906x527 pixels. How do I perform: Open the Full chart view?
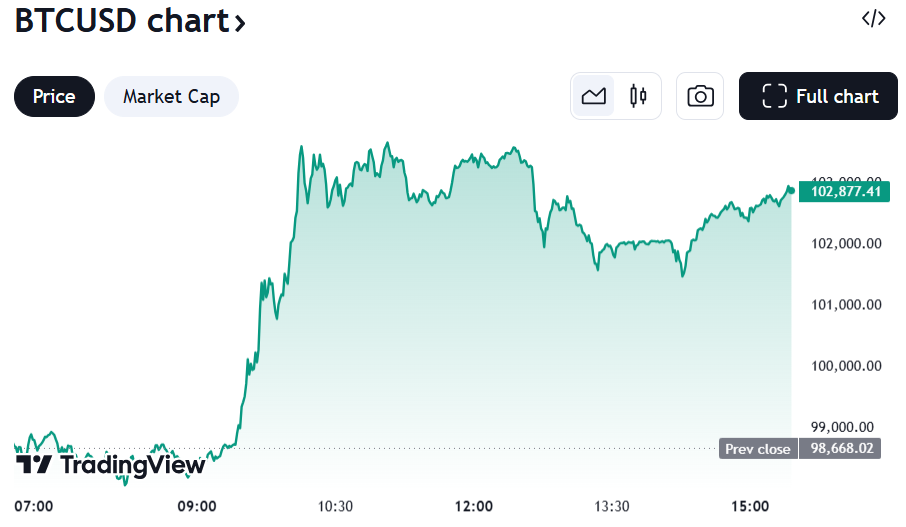(820, 96)
